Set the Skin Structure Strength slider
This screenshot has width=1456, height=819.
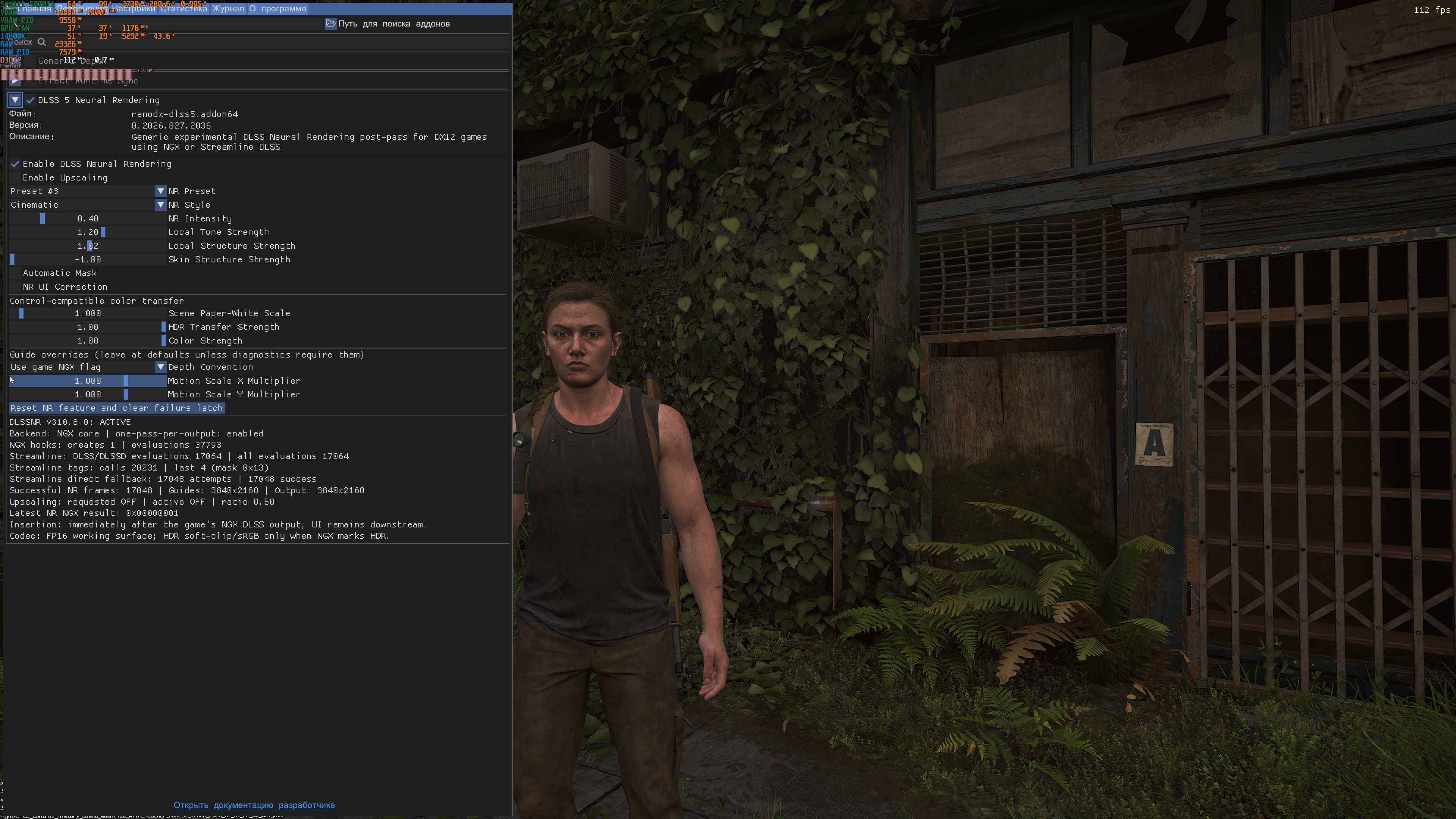coord(88,259)
